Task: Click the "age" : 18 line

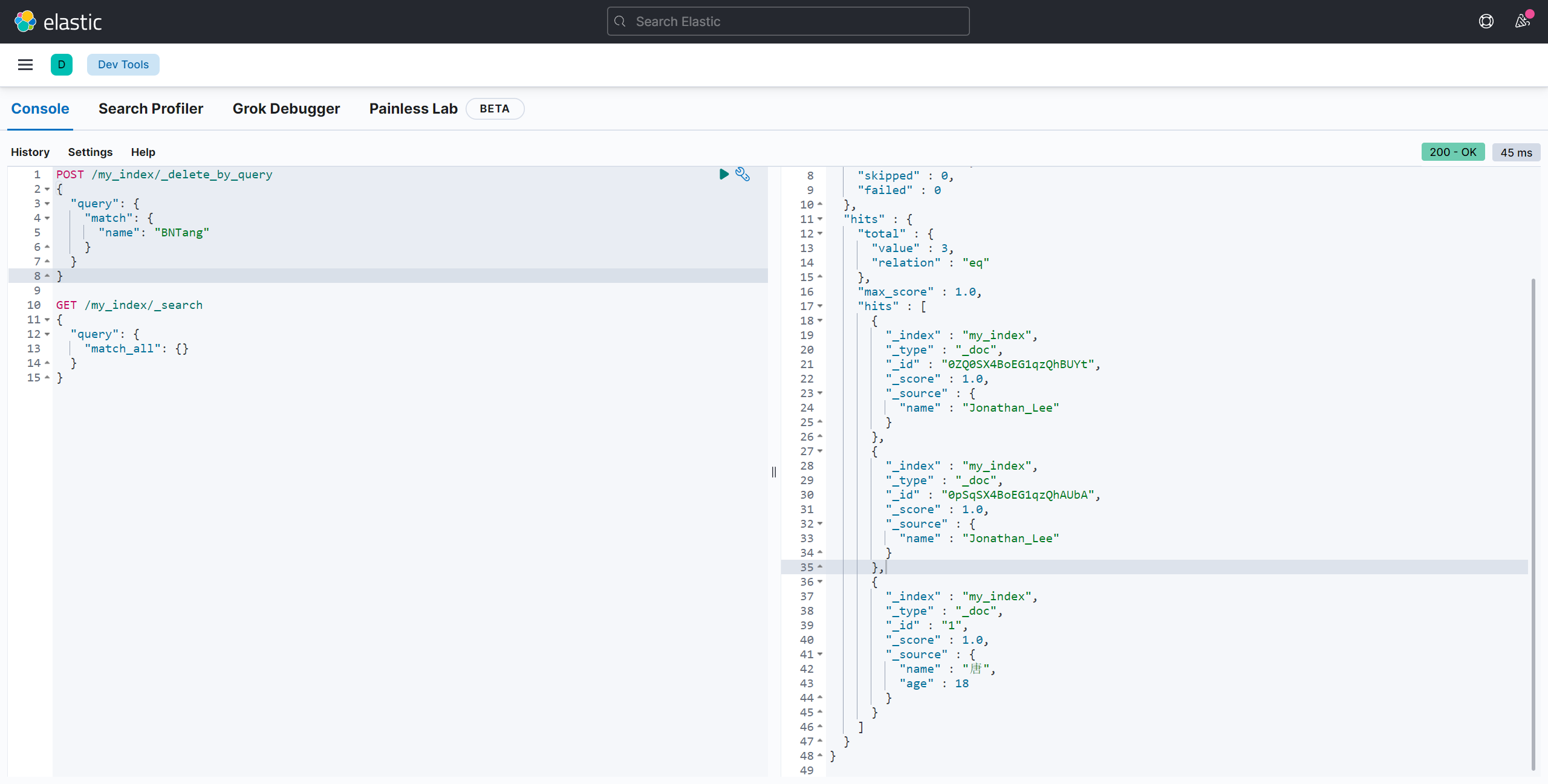Action: [x=934, y=684]
